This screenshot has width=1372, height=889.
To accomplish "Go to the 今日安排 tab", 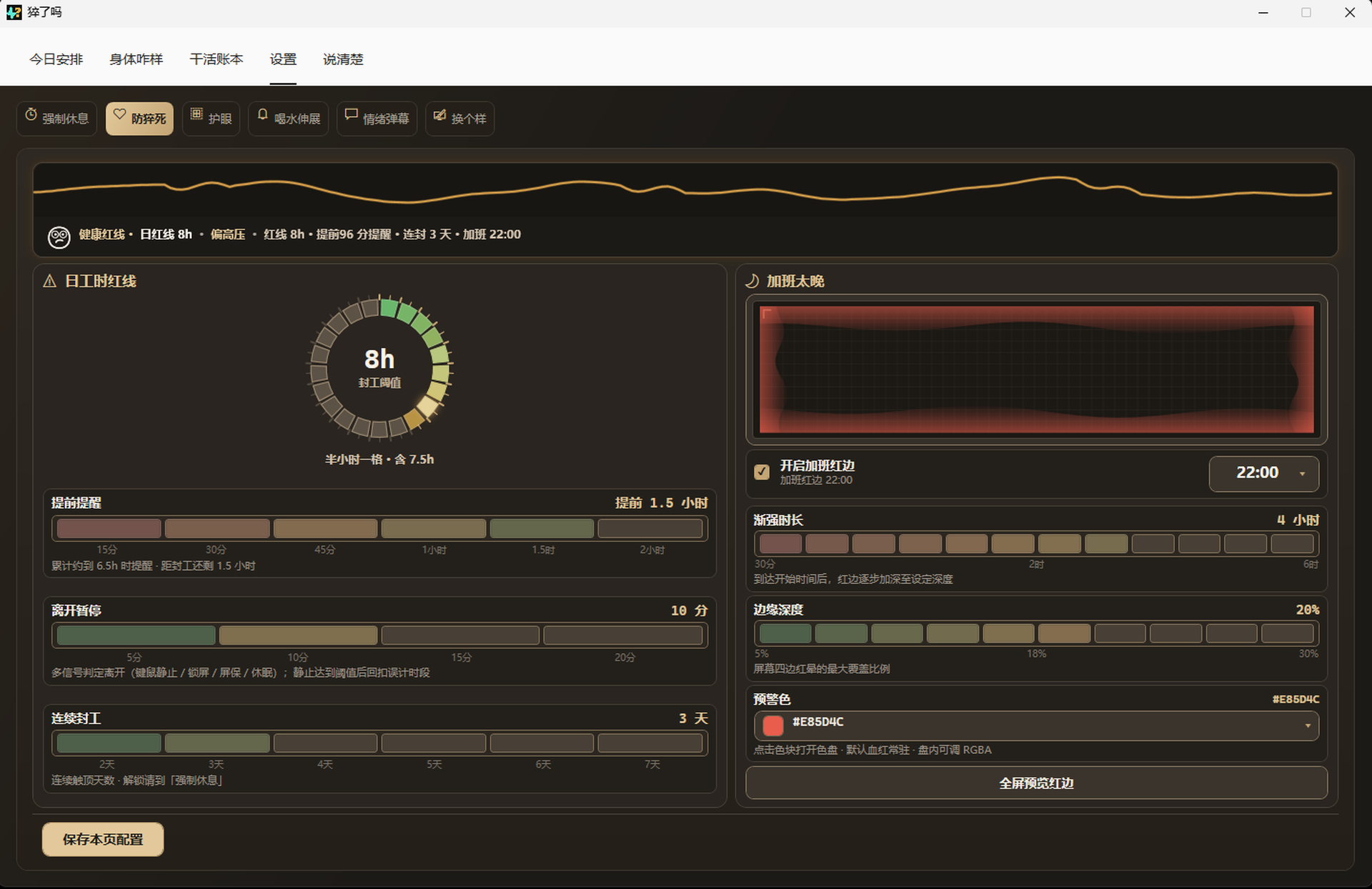I will (56, 59).
